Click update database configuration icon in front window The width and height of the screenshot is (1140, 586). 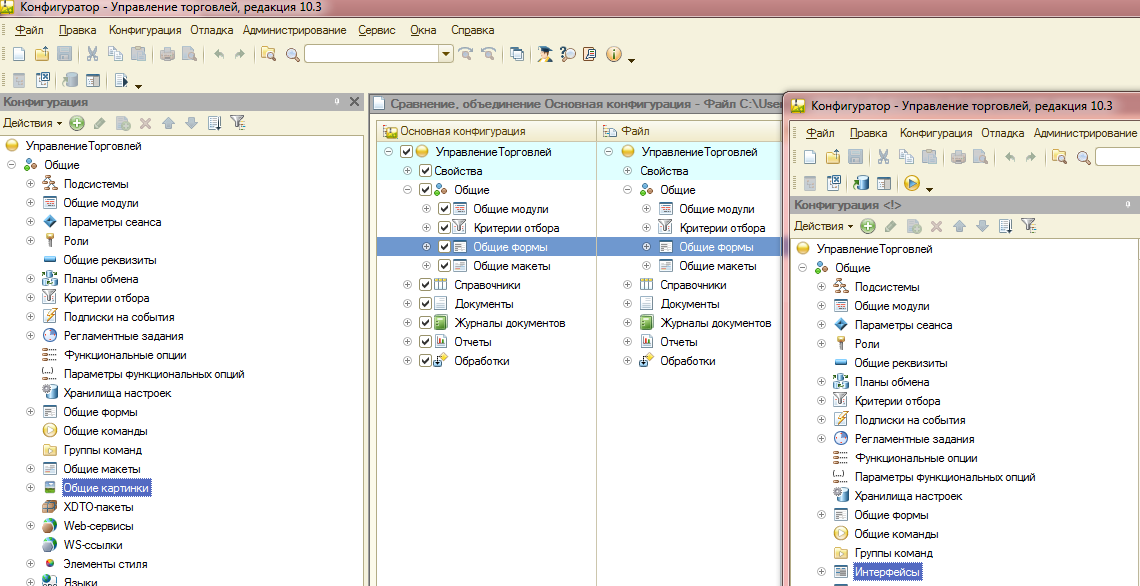coord(860,183)
